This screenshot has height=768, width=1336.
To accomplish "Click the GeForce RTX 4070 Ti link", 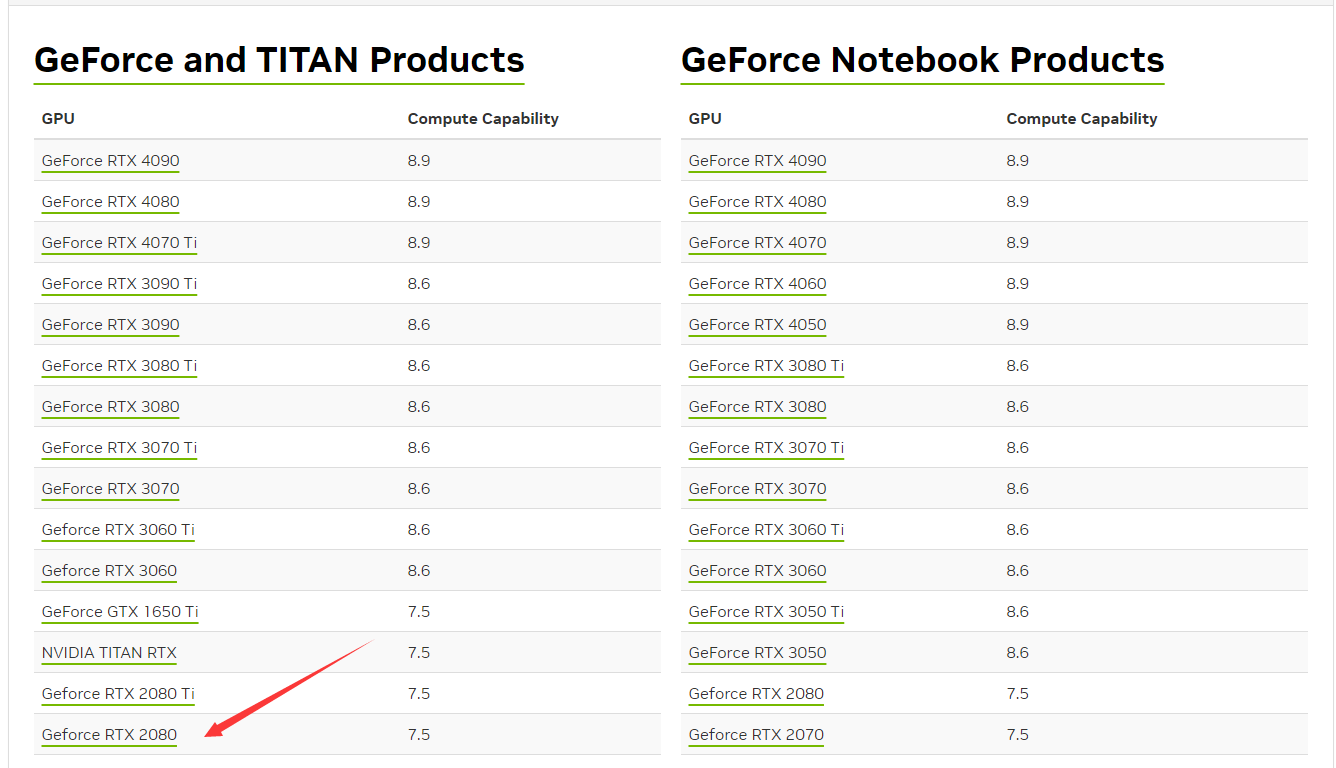I will [120, 243].
